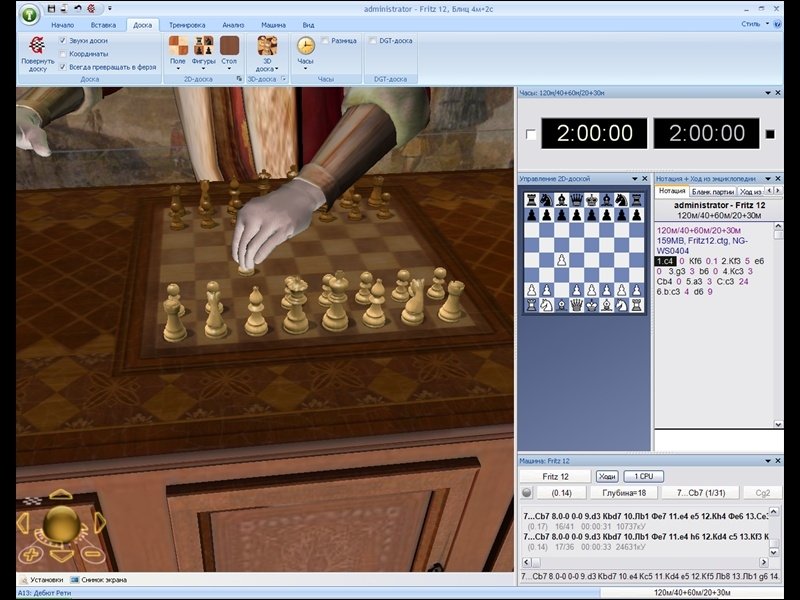
Task: Select move 1.c4 in the notation
Action: click(665, 261)
